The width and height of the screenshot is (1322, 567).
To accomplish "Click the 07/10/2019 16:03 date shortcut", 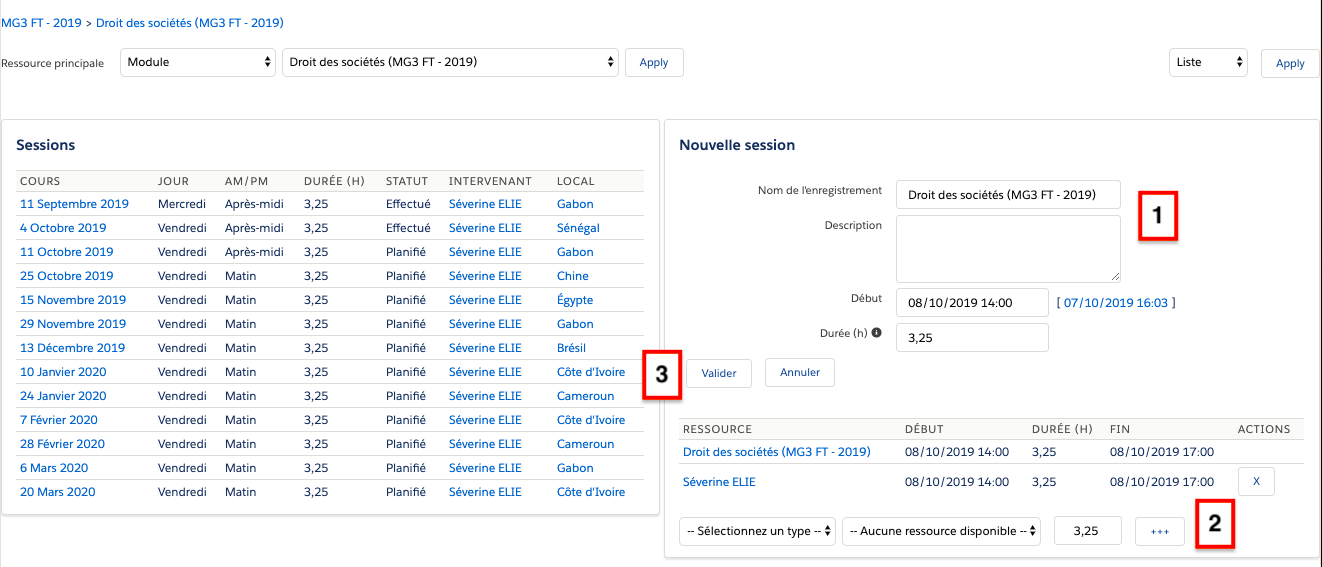I will coord(1115,302).
